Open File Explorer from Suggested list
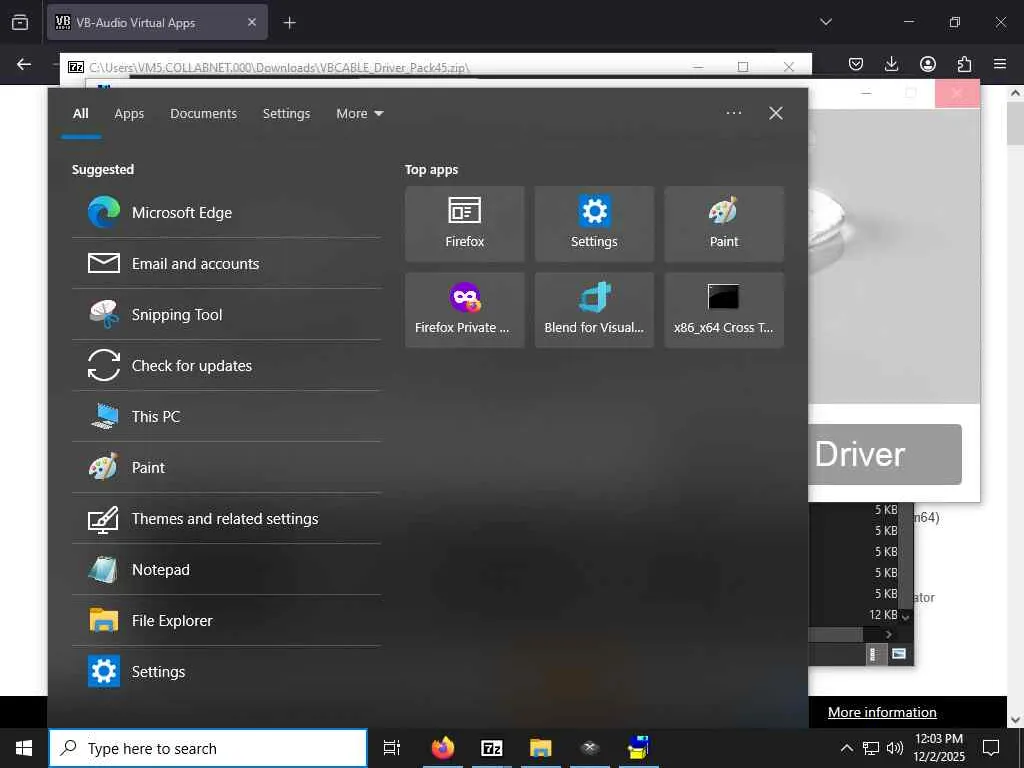This screenshot has width=1024, height=768. click(226, 620)
